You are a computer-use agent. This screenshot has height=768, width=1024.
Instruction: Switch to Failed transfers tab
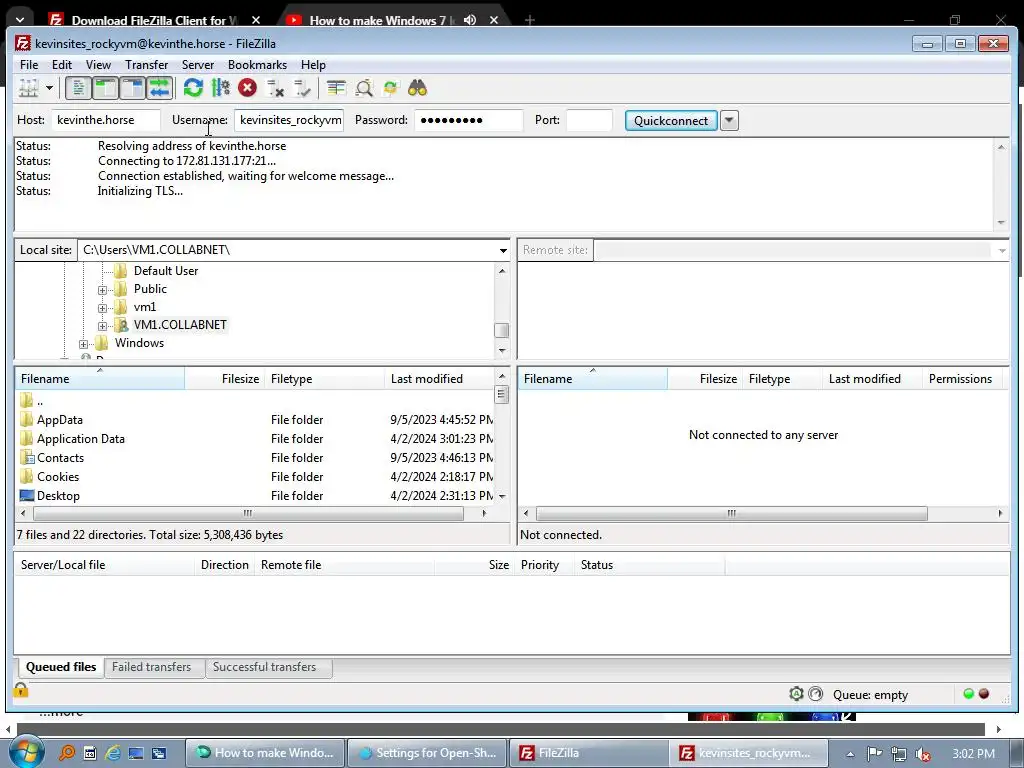click(152, 667)
